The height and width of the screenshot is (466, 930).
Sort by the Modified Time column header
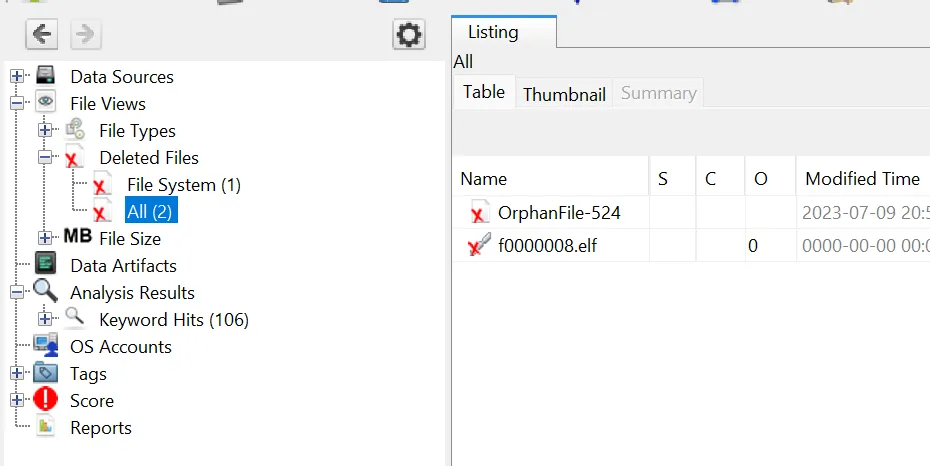[x=862, y=179]
